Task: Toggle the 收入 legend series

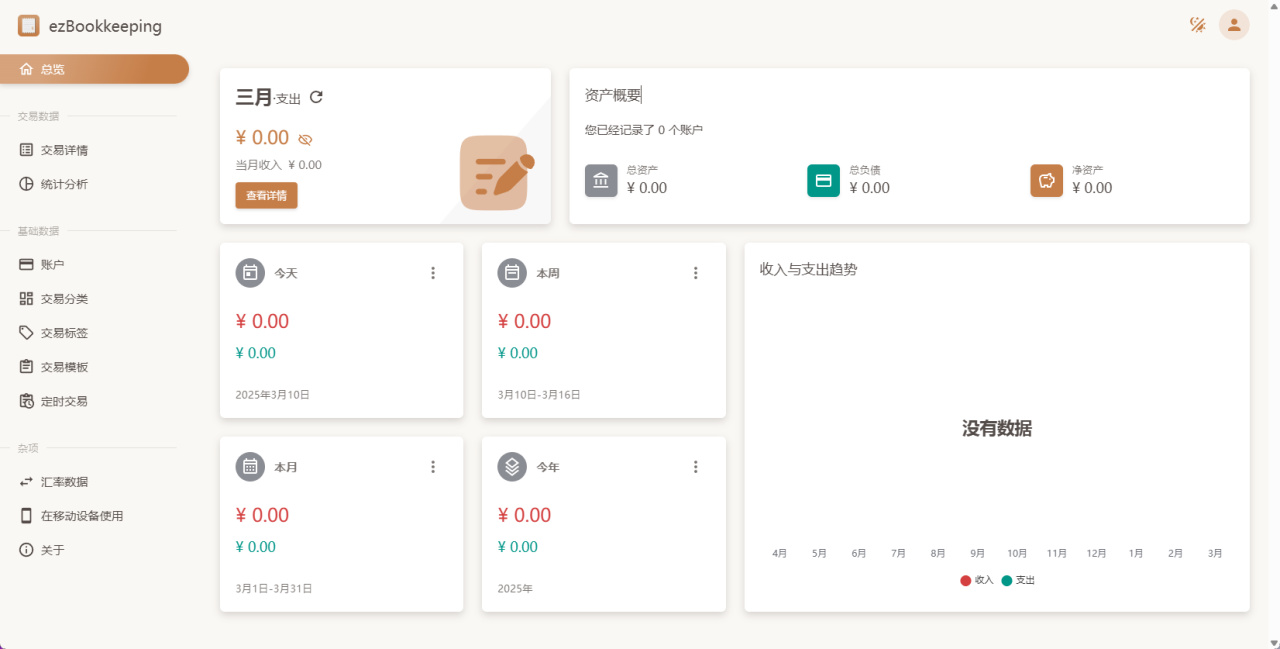Action: tap(977, 580)
